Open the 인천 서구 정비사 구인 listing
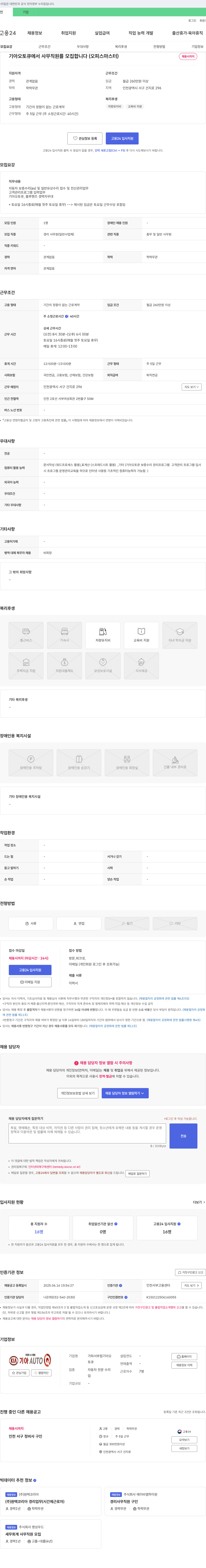 pos(26,1436)
